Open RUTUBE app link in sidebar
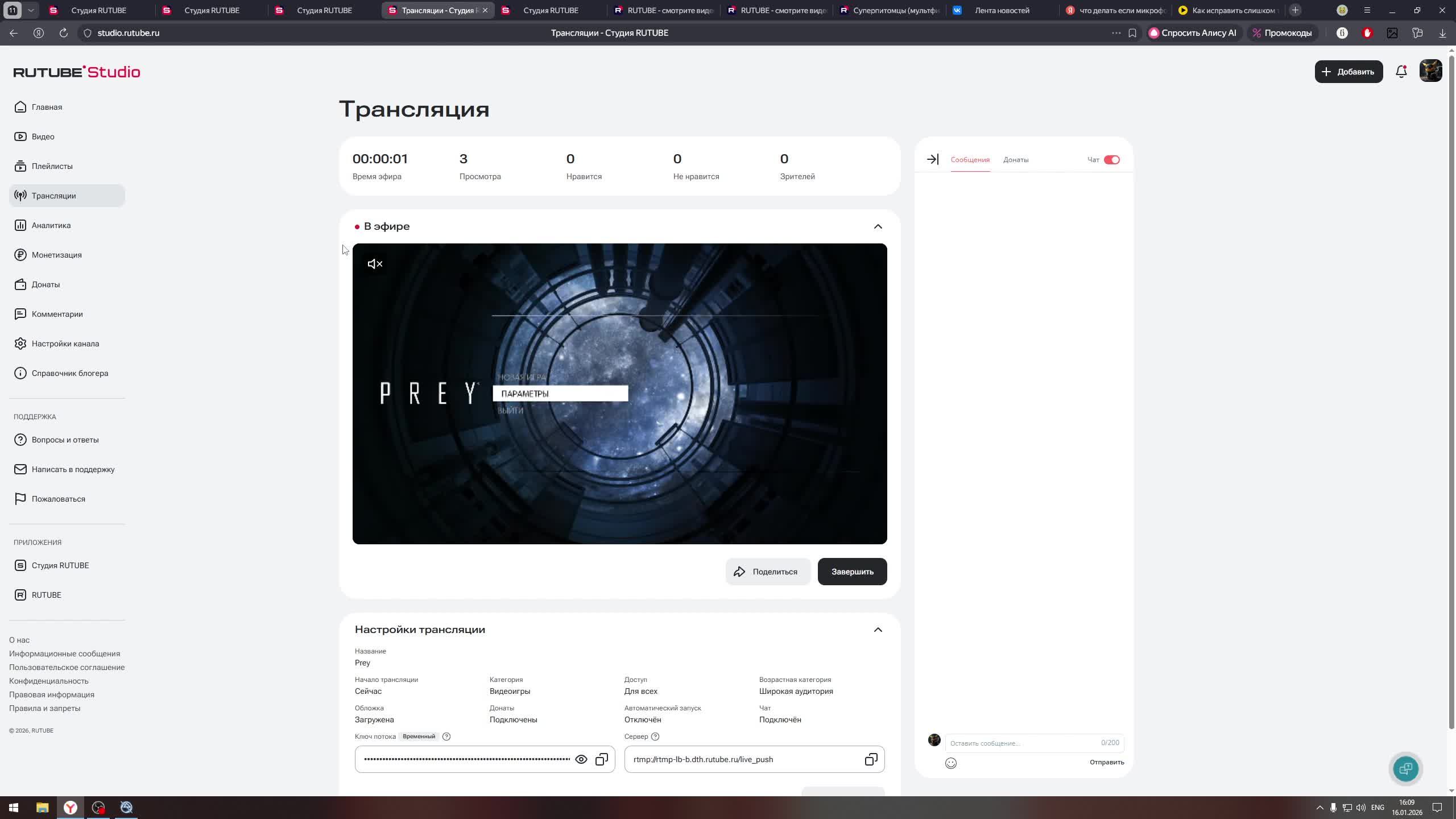Screen dimensions: 1456x819 coord(67,595)
